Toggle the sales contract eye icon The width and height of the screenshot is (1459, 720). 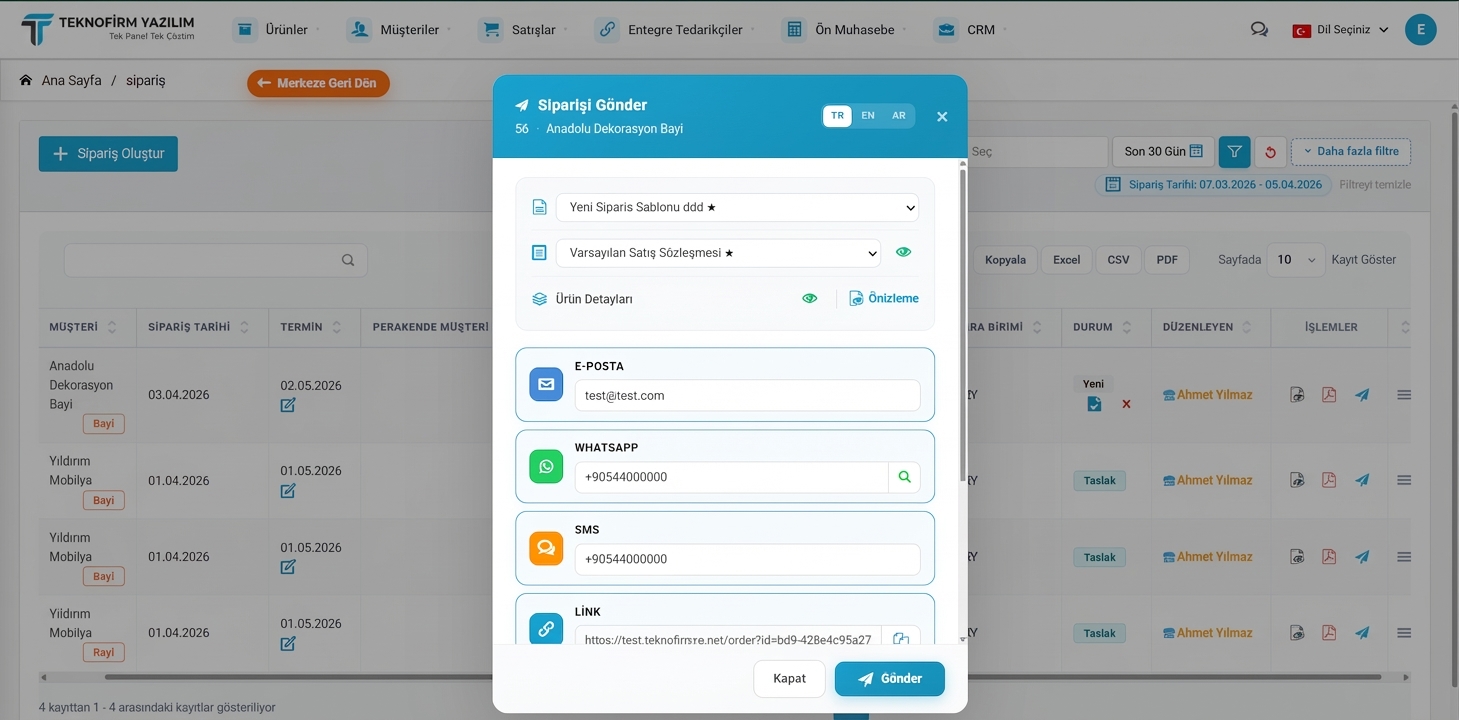coord(903,253)
